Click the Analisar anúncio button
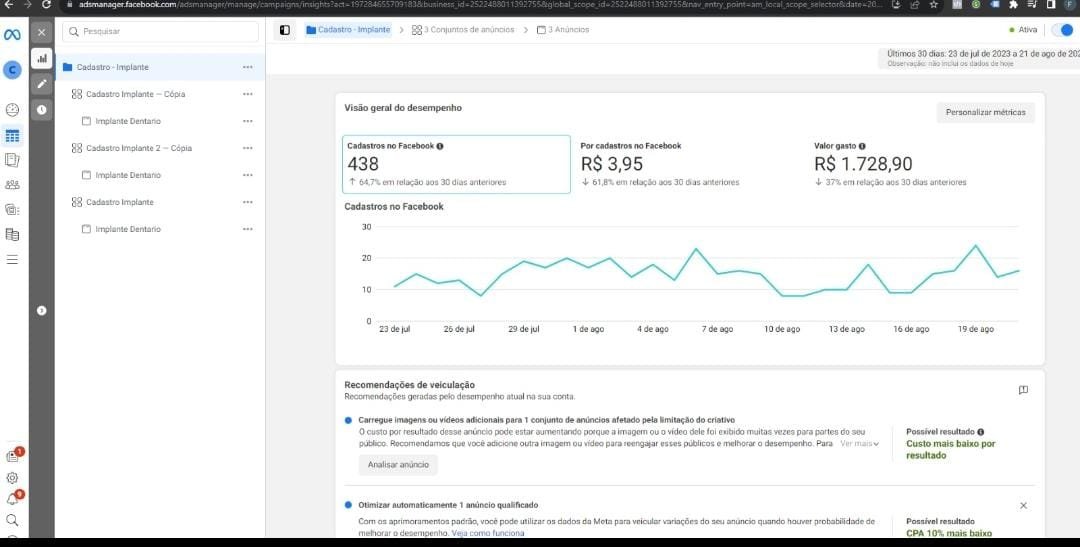 (397, 465)
